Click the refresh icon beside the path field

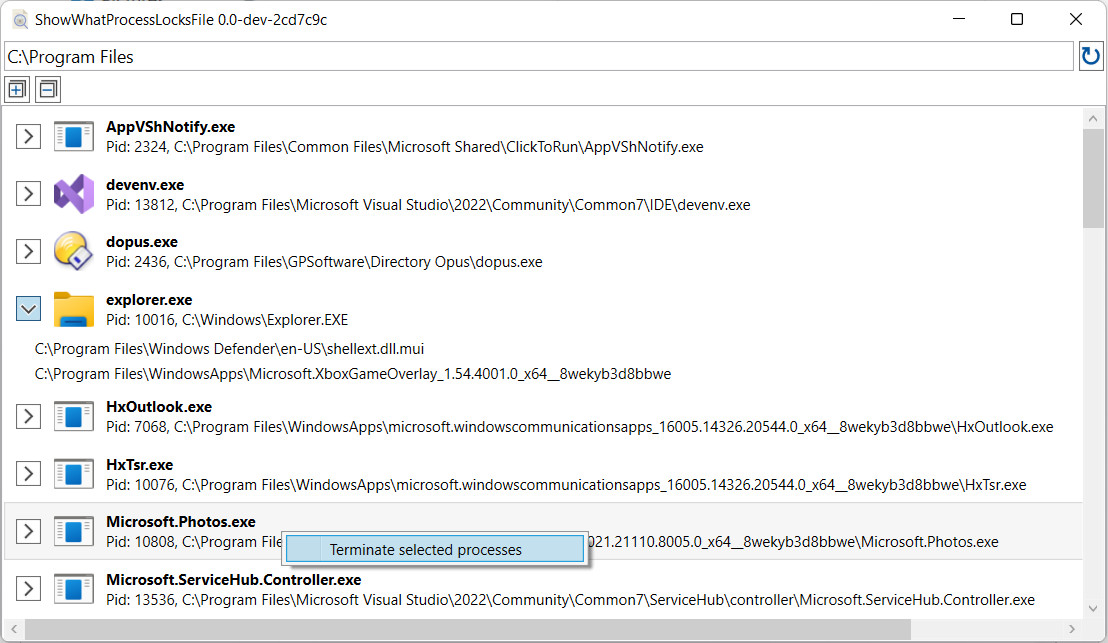[x=1090, y=56]
